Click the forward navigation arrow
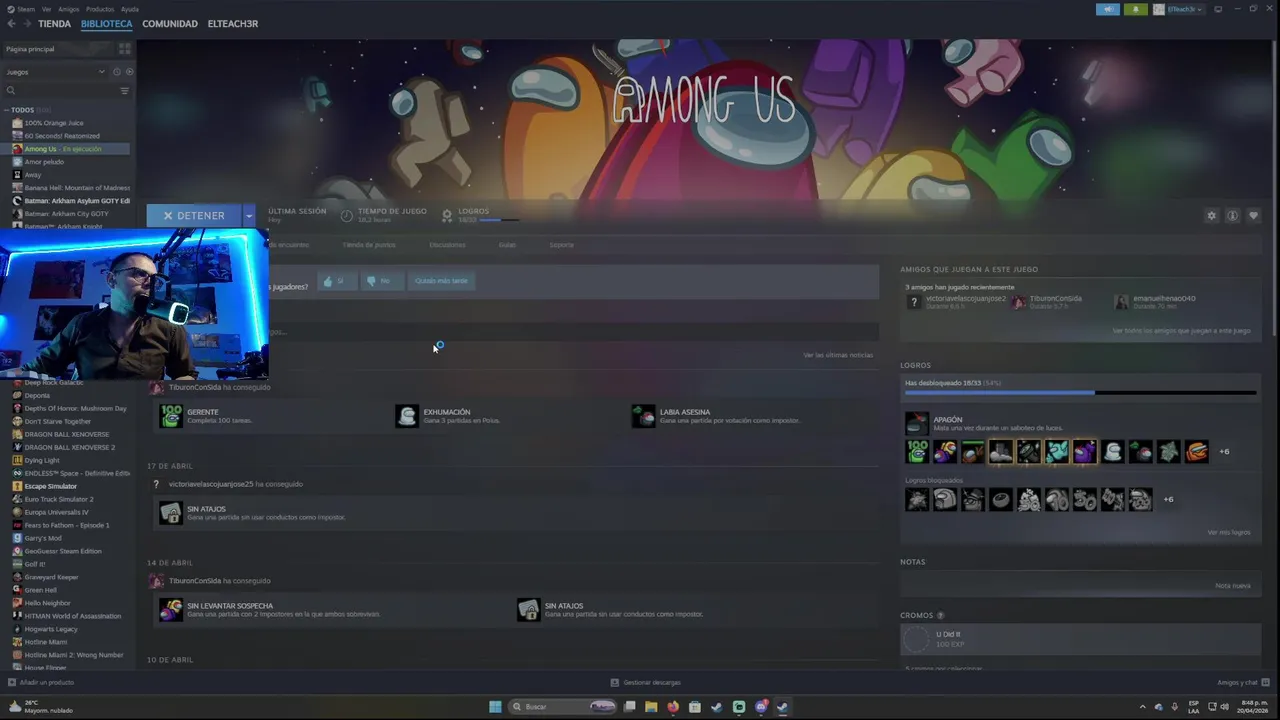Viewport: 1280px width, 720px height. [26, 23]
